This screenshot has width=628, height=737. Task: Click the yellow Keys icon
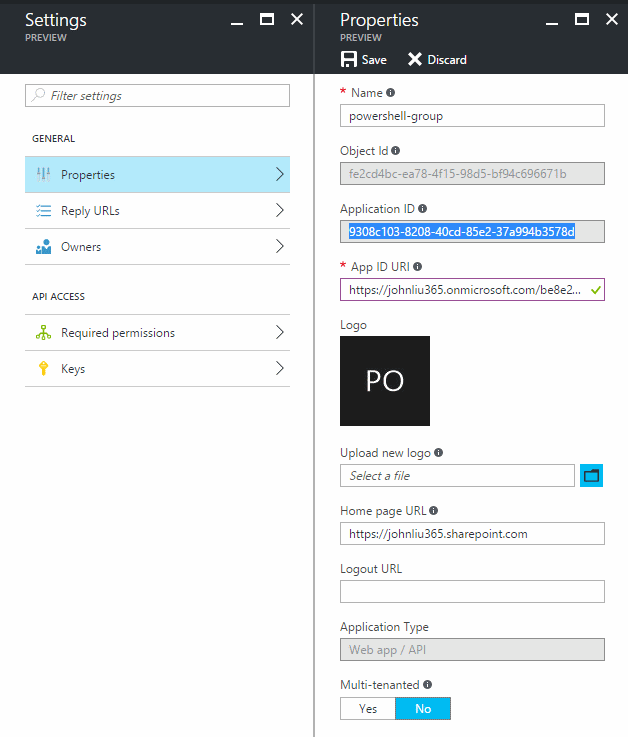pos(43,369)
